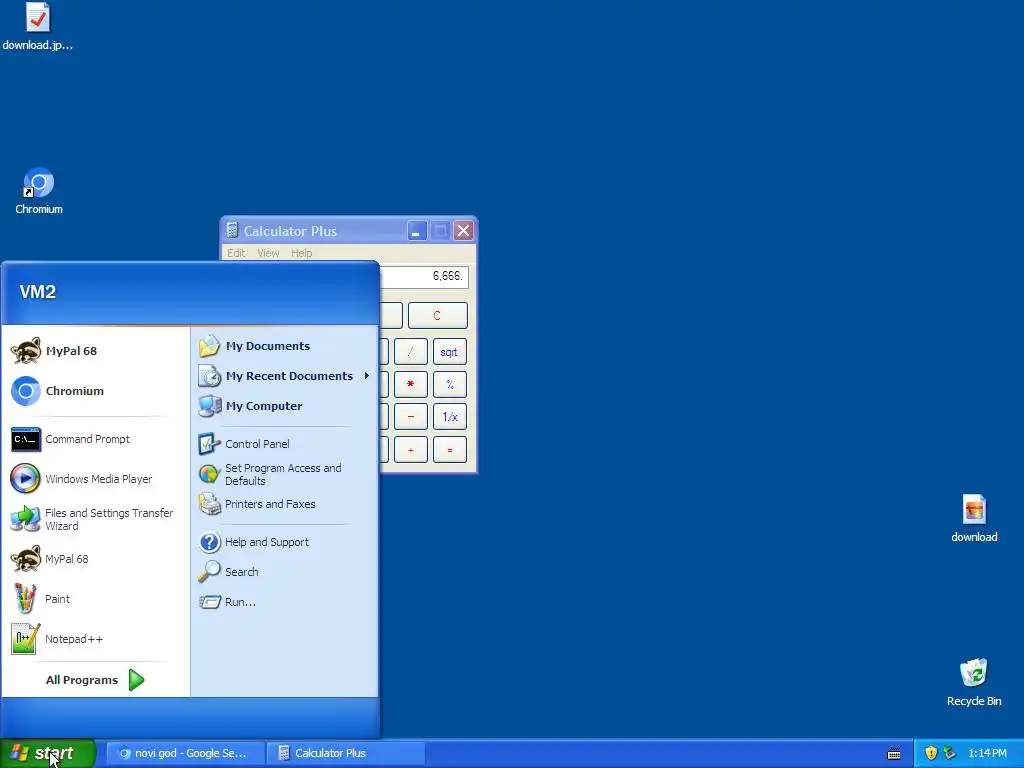Screen dimensions: 1024x768
Task: Click the VM2 user name header
Action: [x=37, y=292]
